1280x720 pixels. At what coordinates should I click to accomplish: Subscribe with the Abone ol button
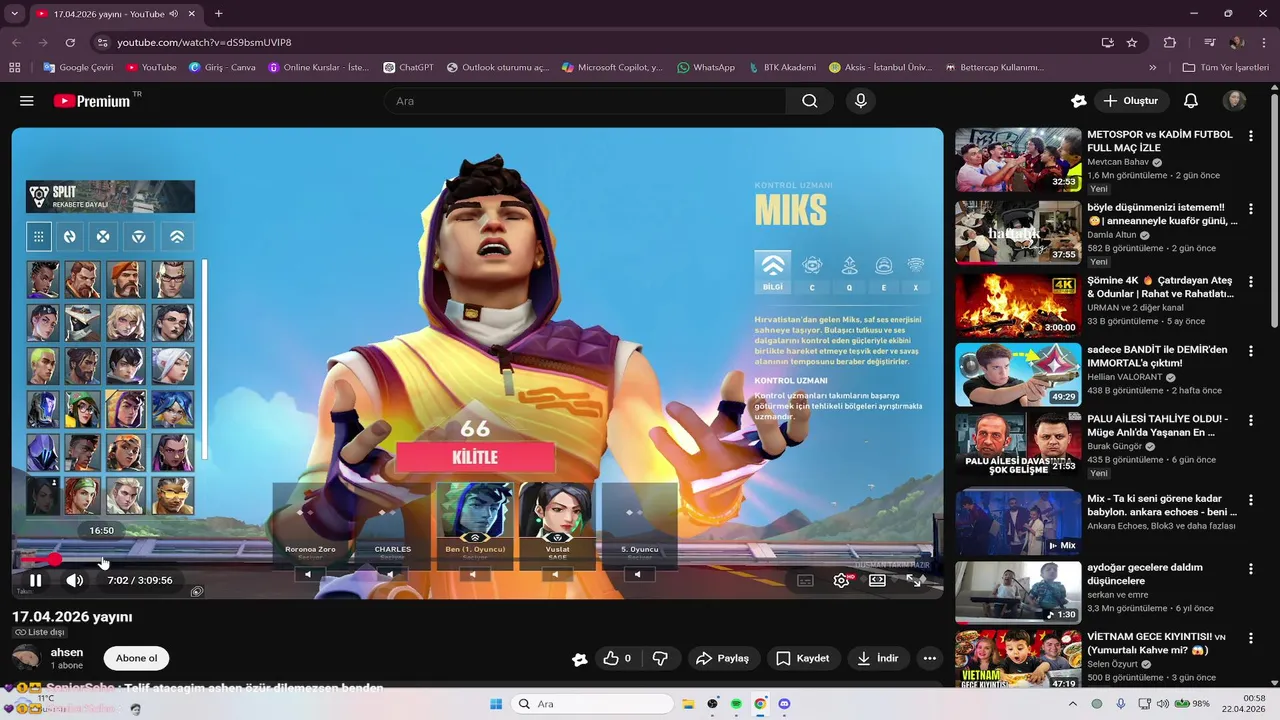(137, 658)
